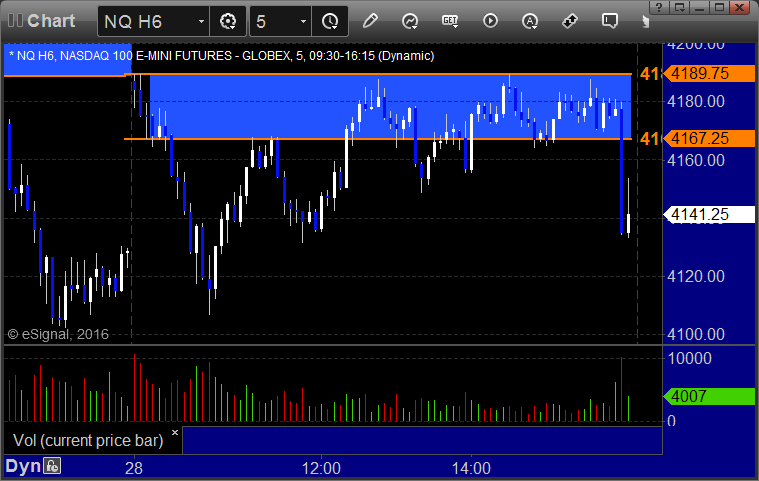Screen dimensions: 759x481
Task: Expand the 5 interval dropdown arrow
Action: coord(304,21)
